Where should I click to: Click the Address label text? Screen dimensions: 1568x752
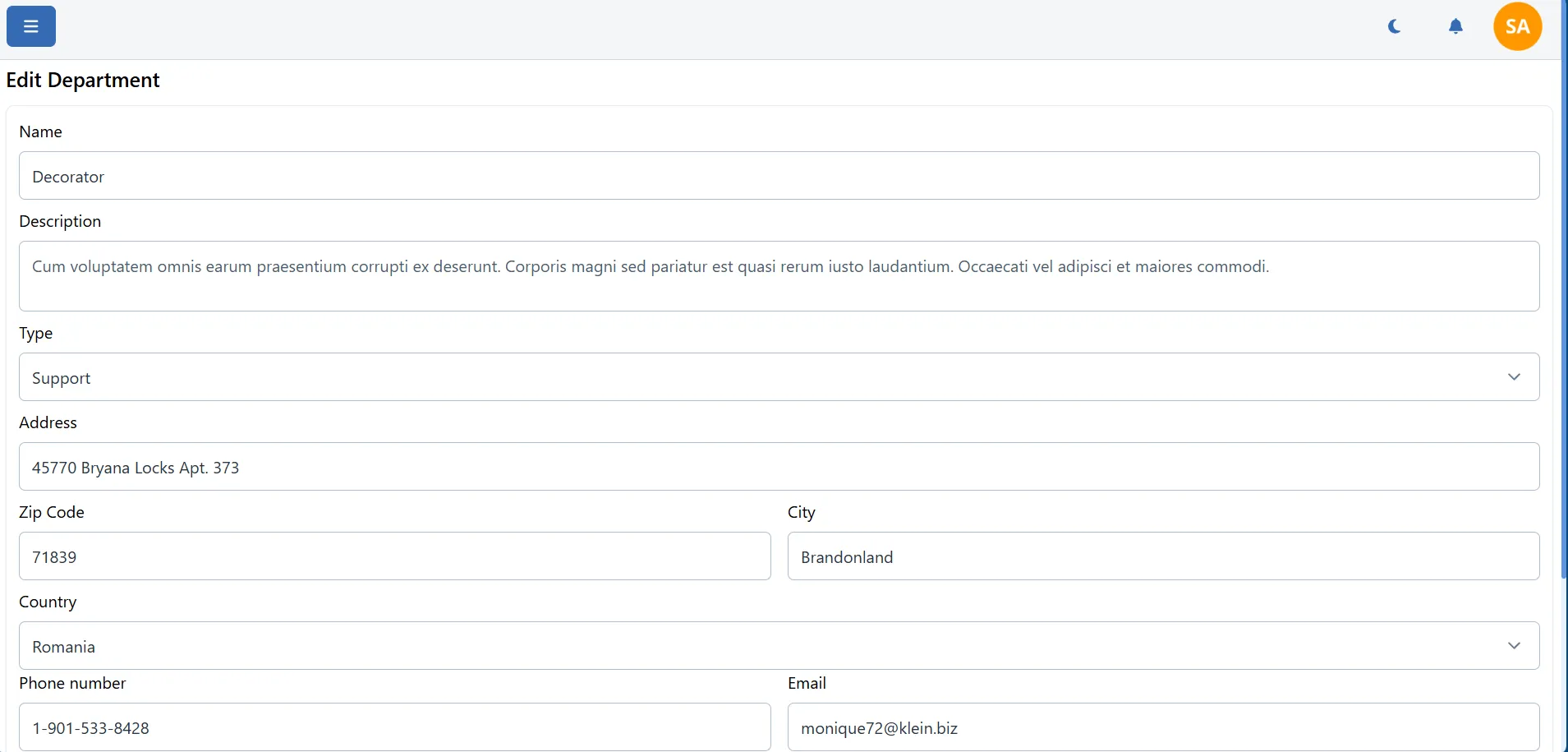tap(48, 423)
